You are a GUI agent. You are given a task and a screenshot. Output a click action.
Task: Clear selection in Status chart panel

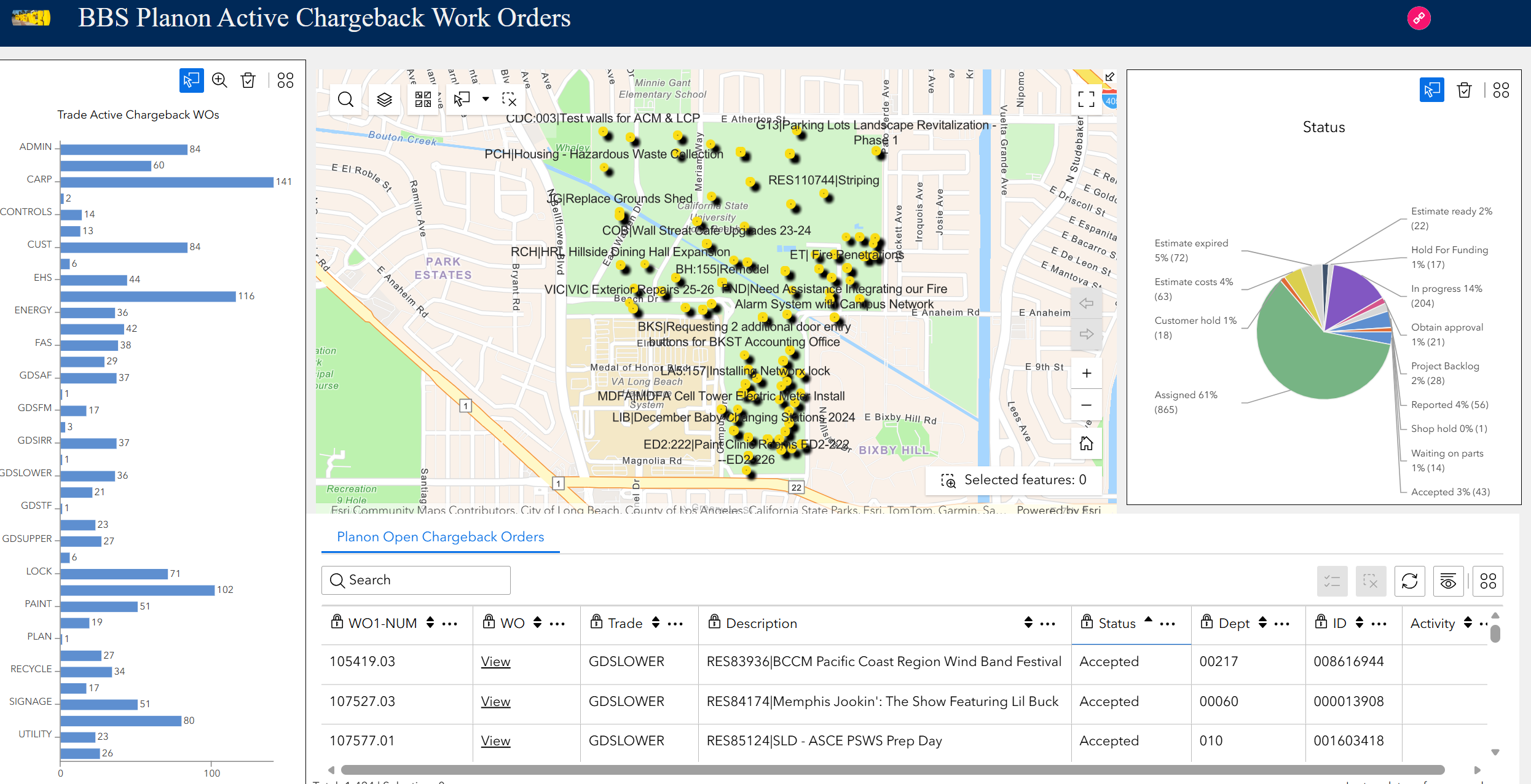click(1465, 90)
